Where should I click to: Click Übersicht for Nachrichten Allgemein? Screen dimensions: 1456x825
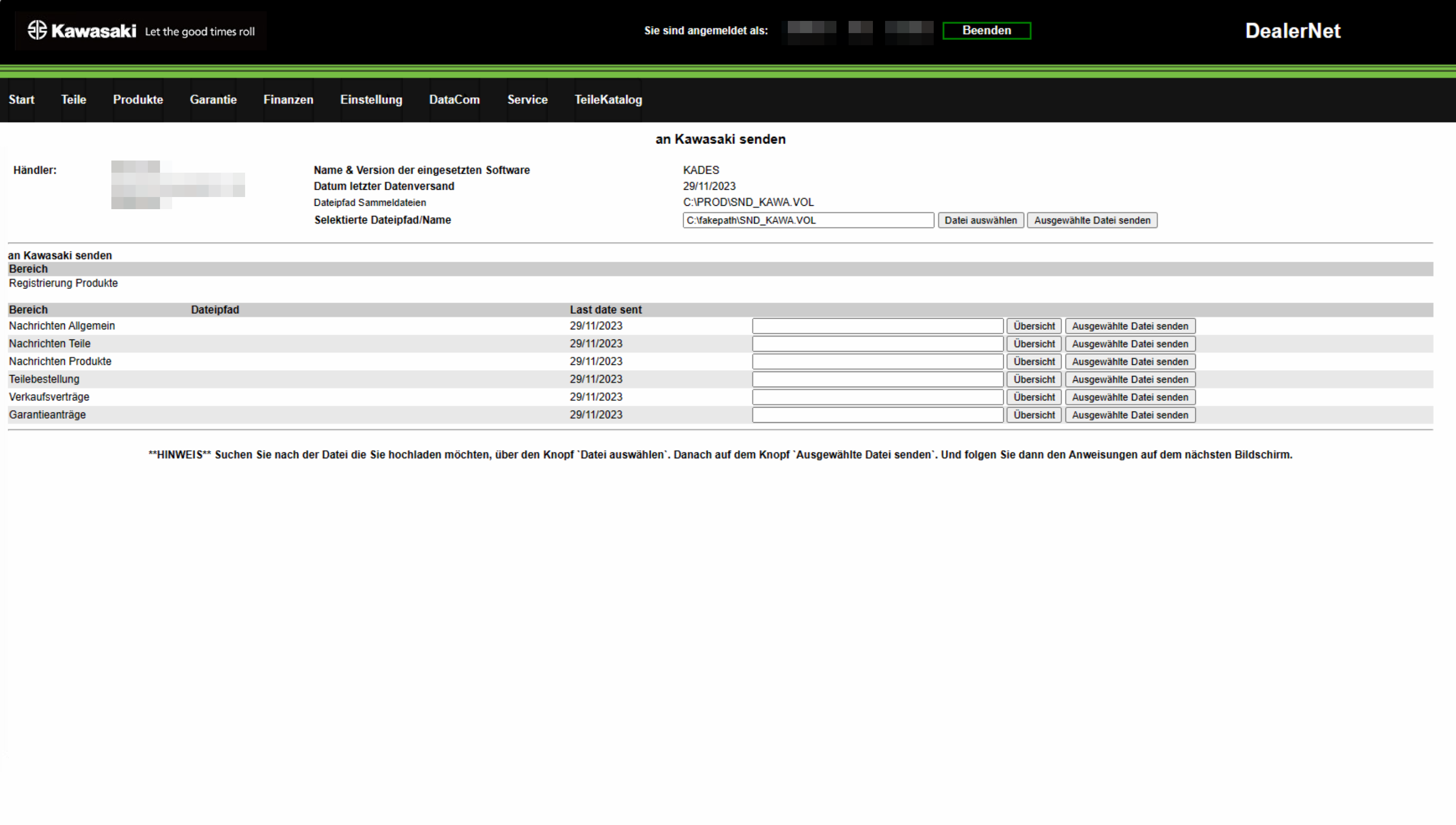click(x=1033, y=326)
